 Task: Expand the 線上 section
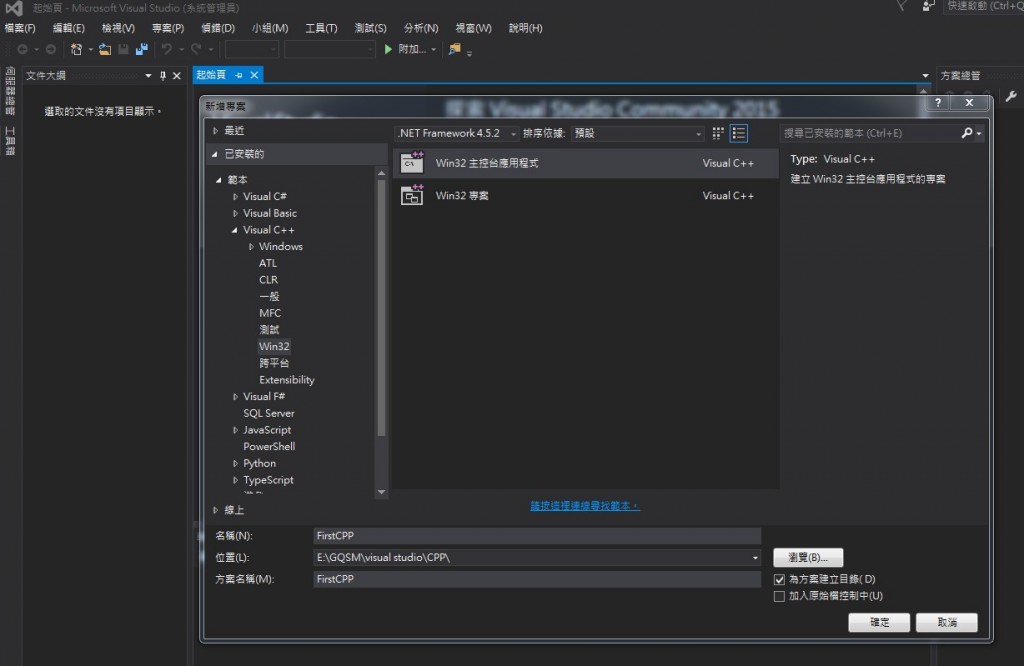point(216,510)
